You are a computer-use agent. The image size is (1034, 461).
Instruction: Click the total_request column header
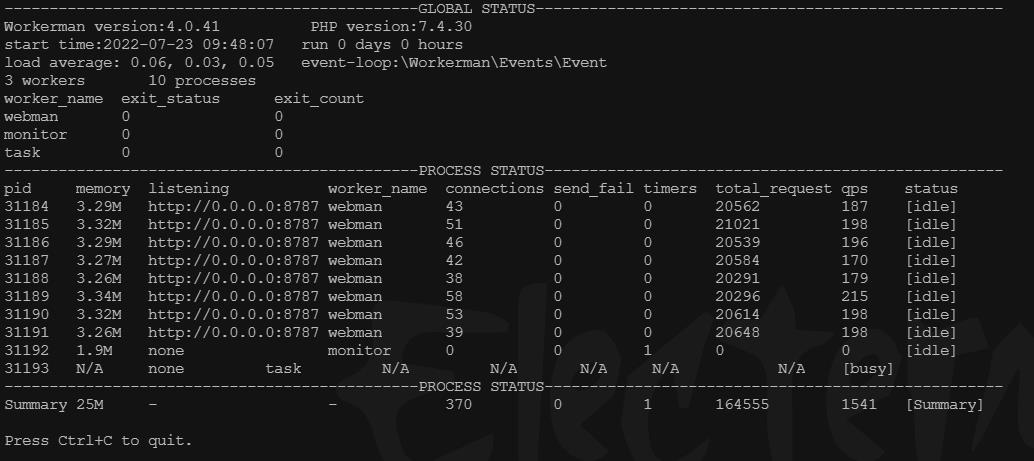pyautogui.click(x=774, y=189)
